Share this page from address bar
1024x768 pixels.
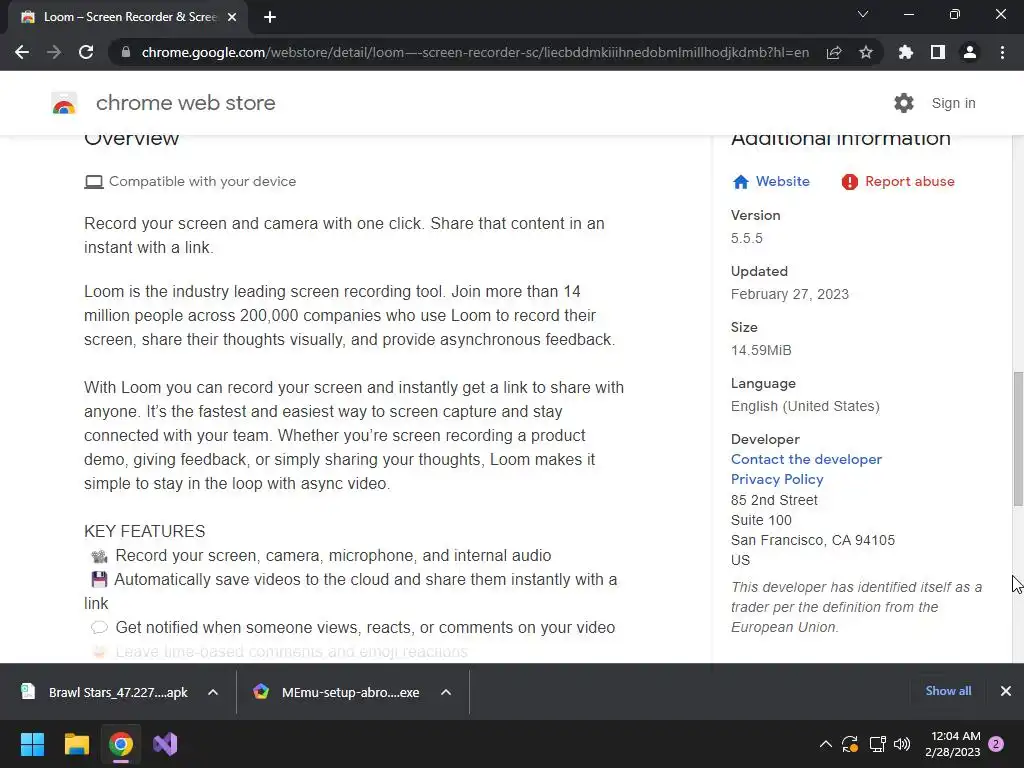(834, 52)
